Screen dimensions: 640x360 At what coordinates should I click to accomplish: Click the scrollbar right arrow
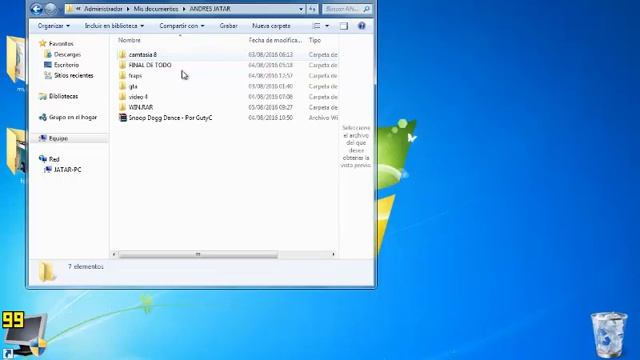[x=333, y=254]
